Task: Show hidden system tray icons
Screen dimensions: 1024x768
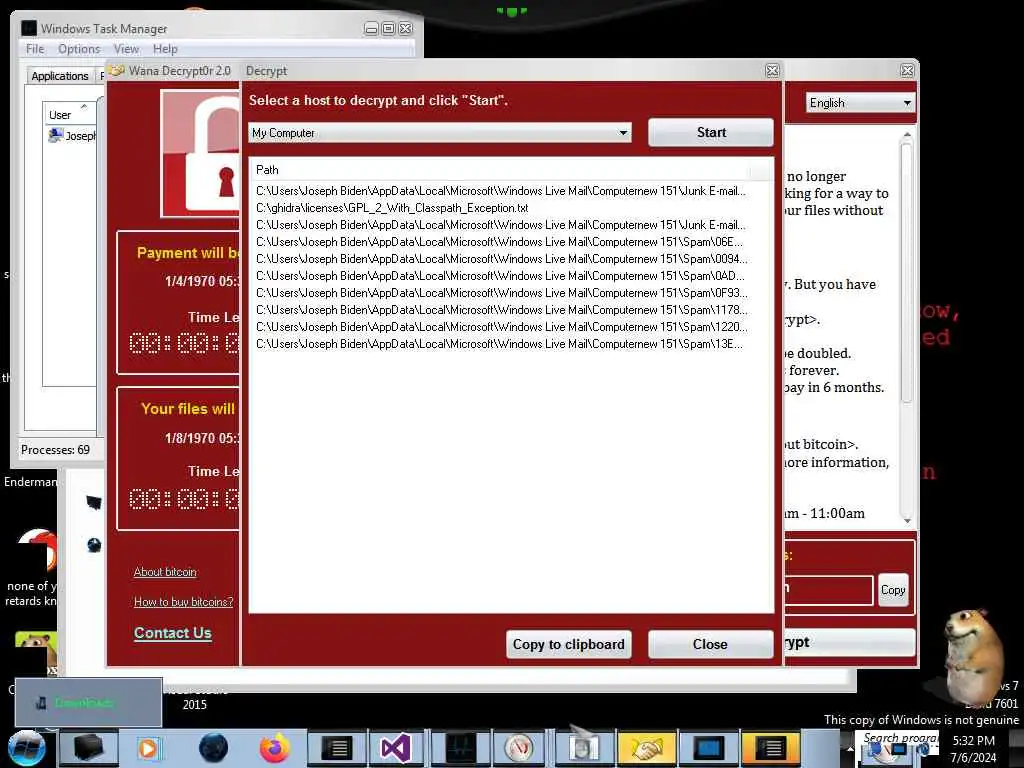Action: click(x=850, y=748)
